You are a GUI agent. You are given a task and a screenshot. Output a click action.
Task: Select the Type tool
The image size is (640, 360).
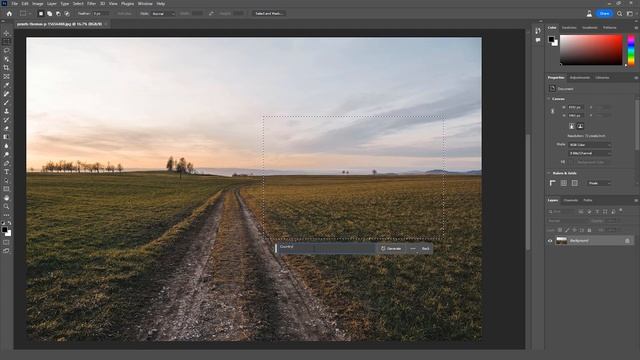click(x=6, y=172)
